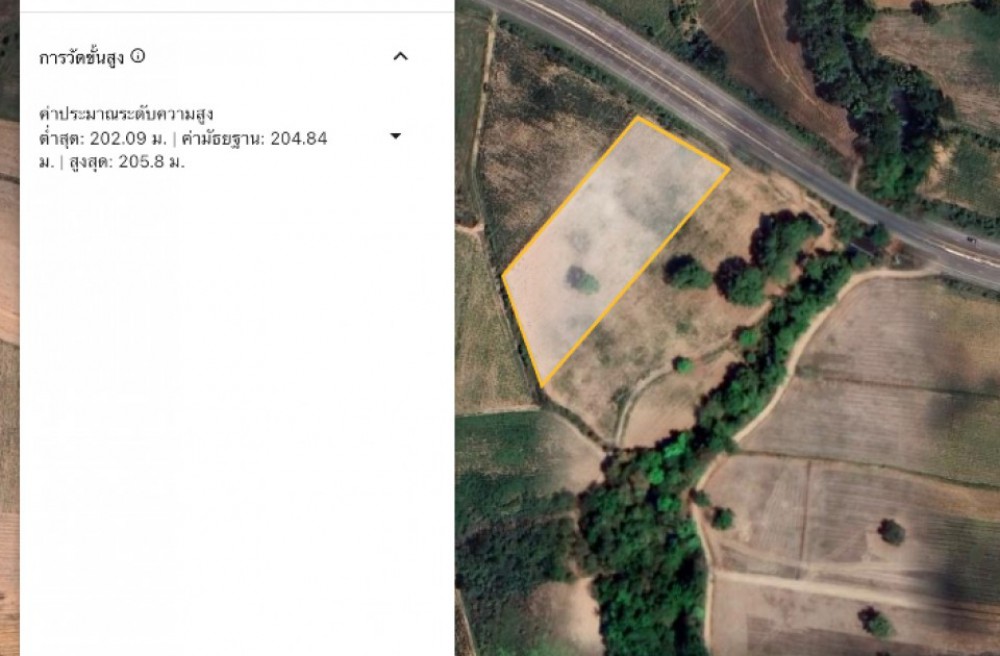Viewport: 1000px width, 656px height.
Task: Collapse the การวัดชั้นสูง section chevron
Action: pyautogui.click(x=401, y=56)
